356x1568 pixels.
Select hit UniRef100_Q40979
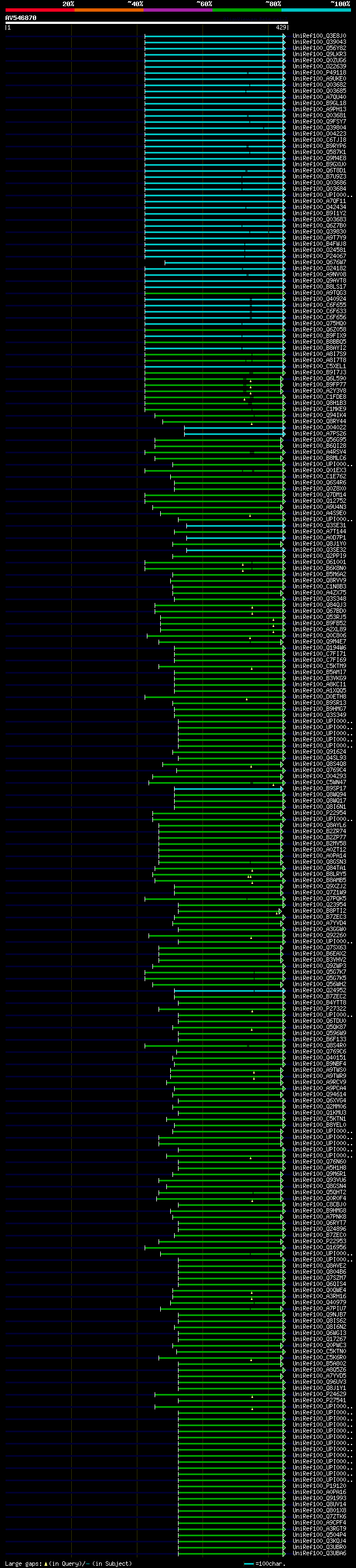point(319,1302)
